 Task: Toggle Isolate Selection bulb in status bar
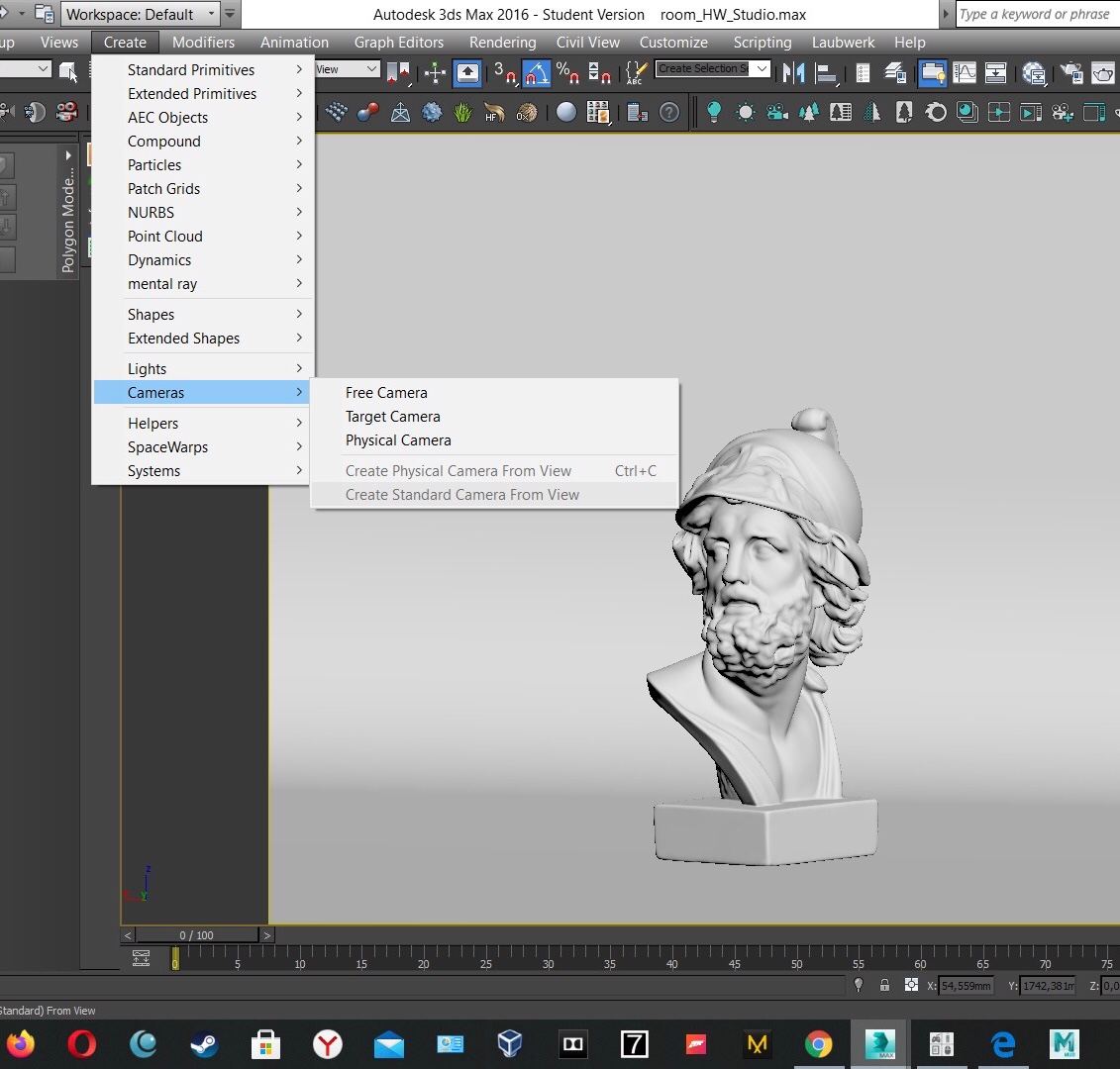point(859,985)
